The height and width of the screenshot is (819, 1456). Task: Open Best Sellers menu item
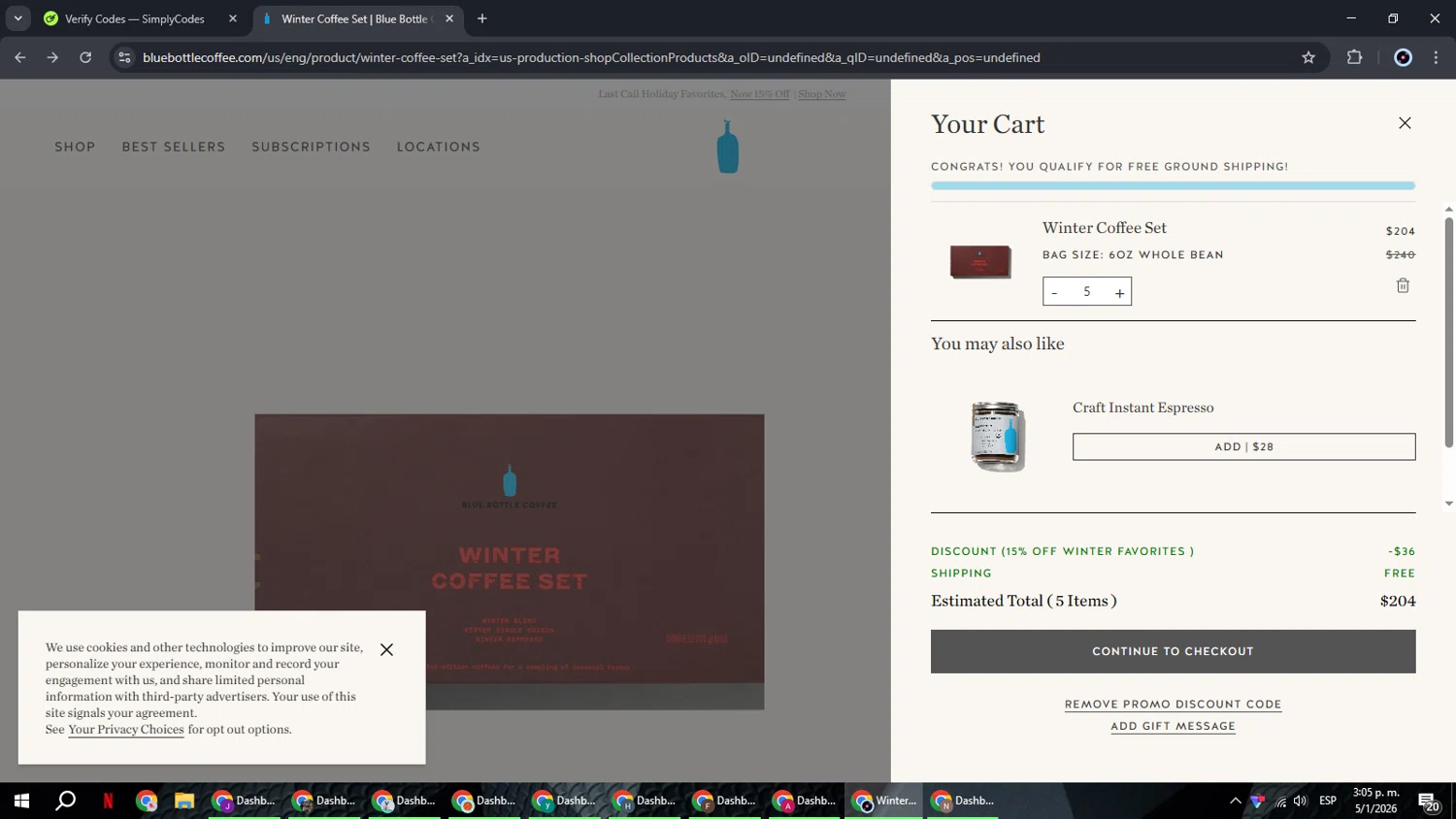(174, 147)
